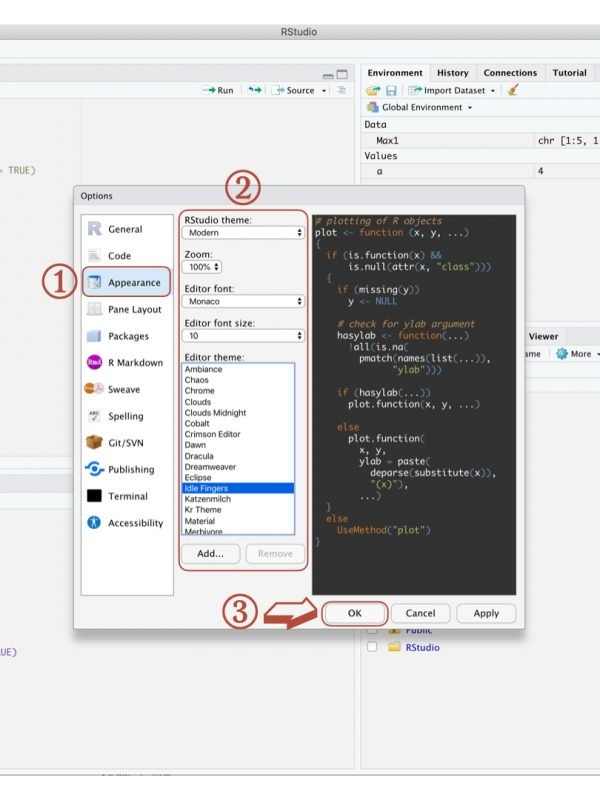The image size is (600, 800).
Task: Click the Add... button for editor themes
Action: tap(210, 553)
